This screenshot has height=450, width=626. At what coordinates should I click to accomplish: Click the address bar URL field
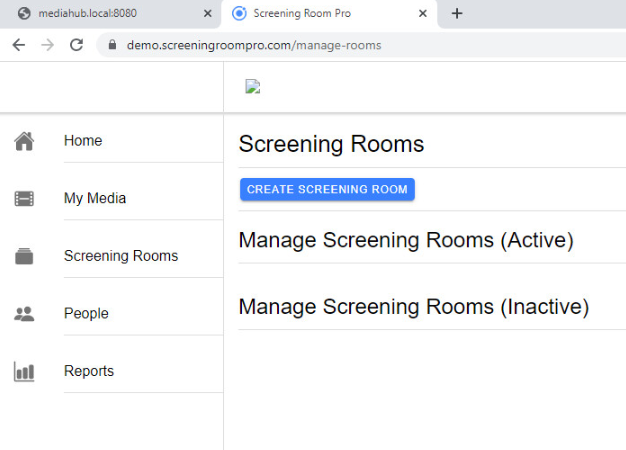click(359, 45)
